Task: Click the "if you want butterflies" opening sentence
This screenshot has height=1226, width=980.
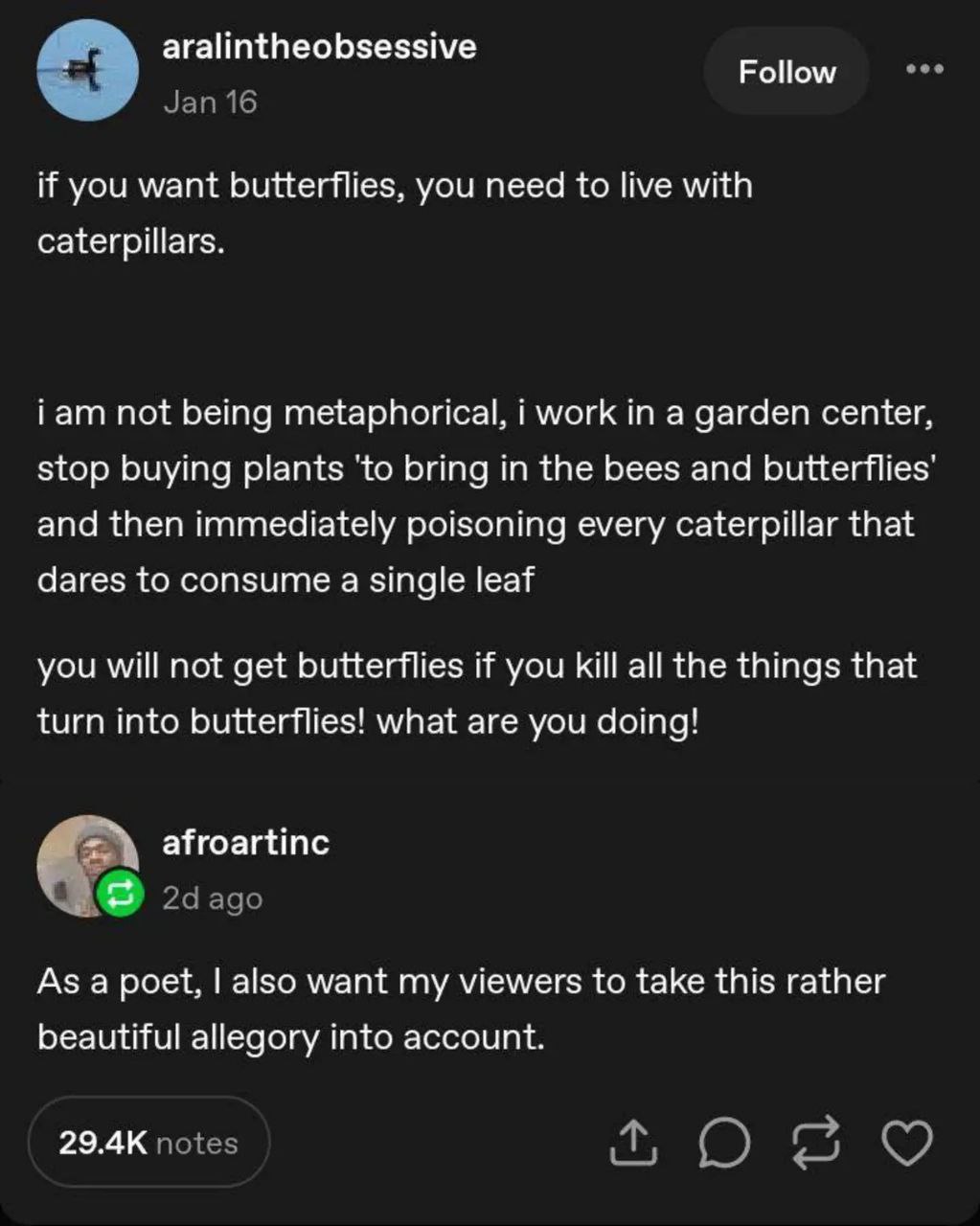Action: click(x=395, y=186)
